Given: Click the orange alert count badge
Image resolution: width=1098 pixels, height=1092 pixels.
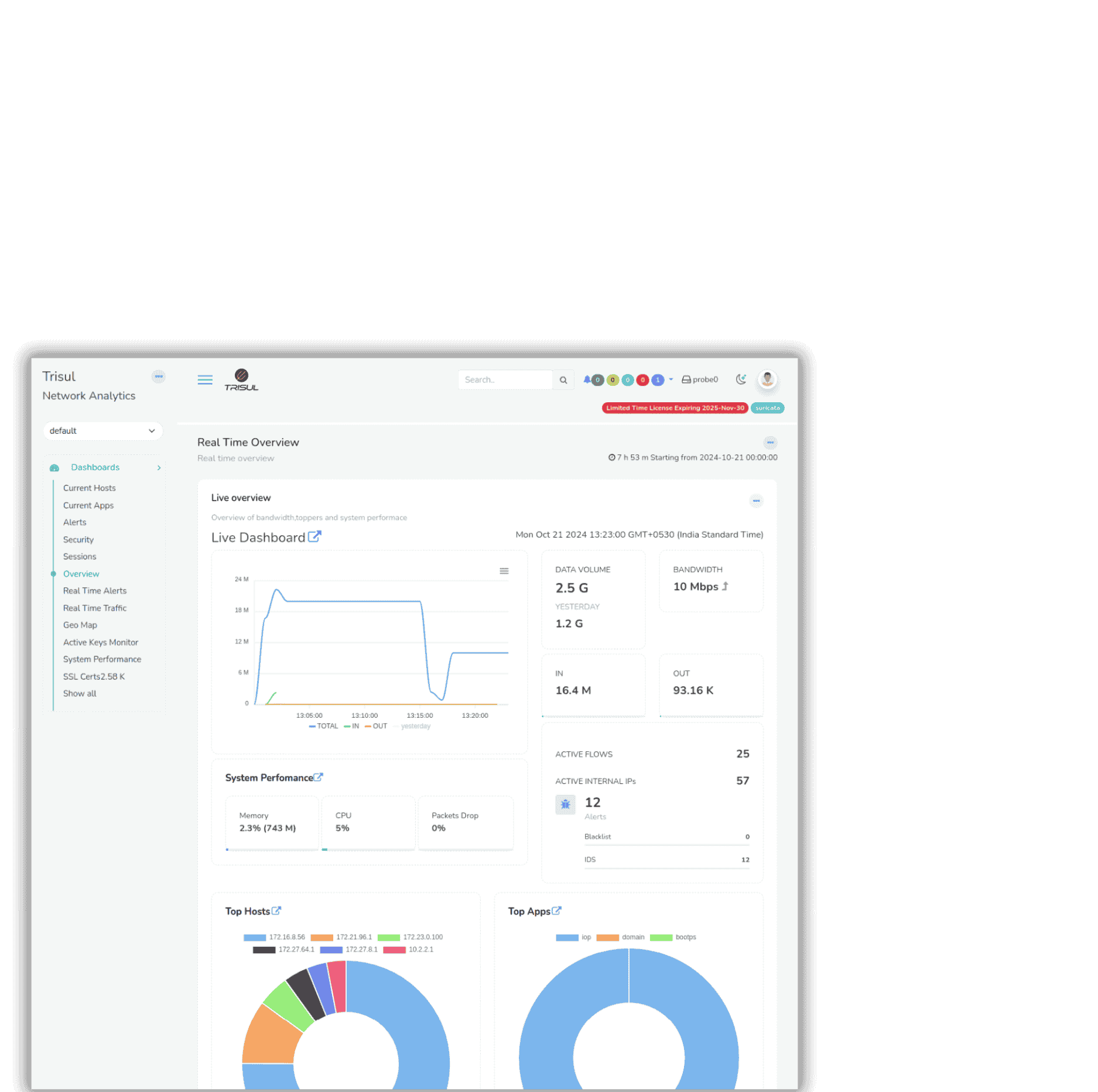Looking at the screenshot, I should 613,380.
